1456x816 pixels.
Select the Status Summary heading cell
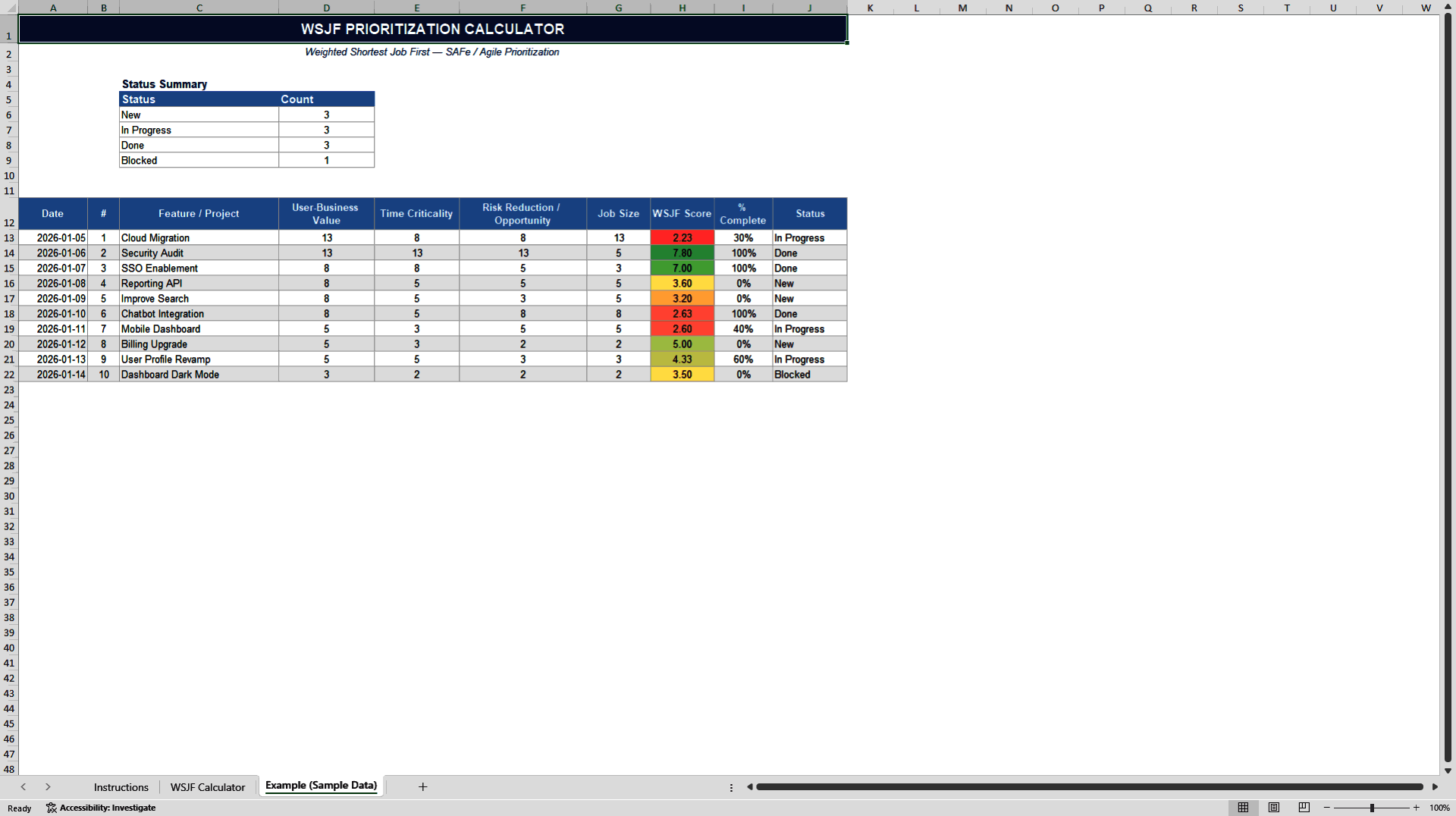(165, 84)
